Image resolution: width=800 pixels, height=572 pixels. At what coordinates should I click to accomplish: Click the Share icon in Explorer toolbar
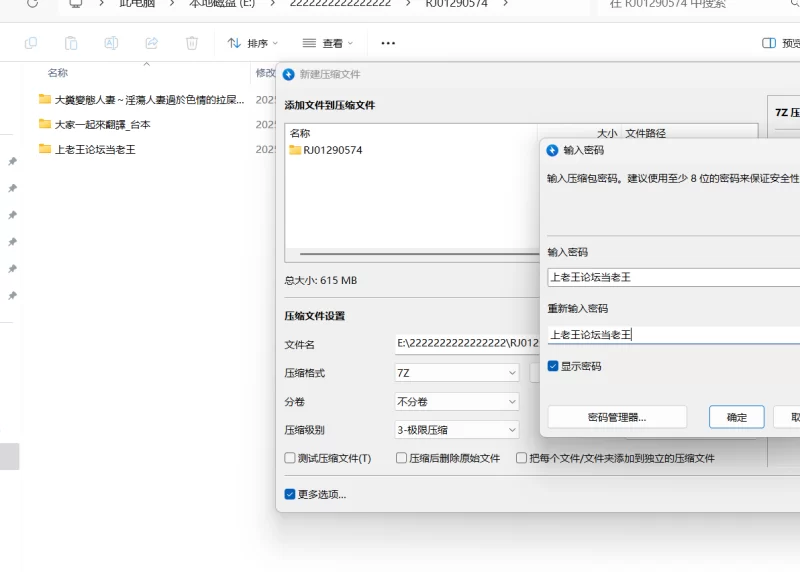152,43
